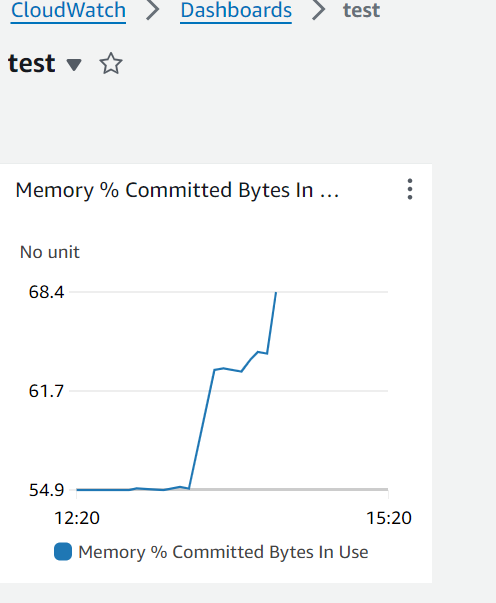Click the blue legend color swatch
496x603 pixels.
[63, 551]
